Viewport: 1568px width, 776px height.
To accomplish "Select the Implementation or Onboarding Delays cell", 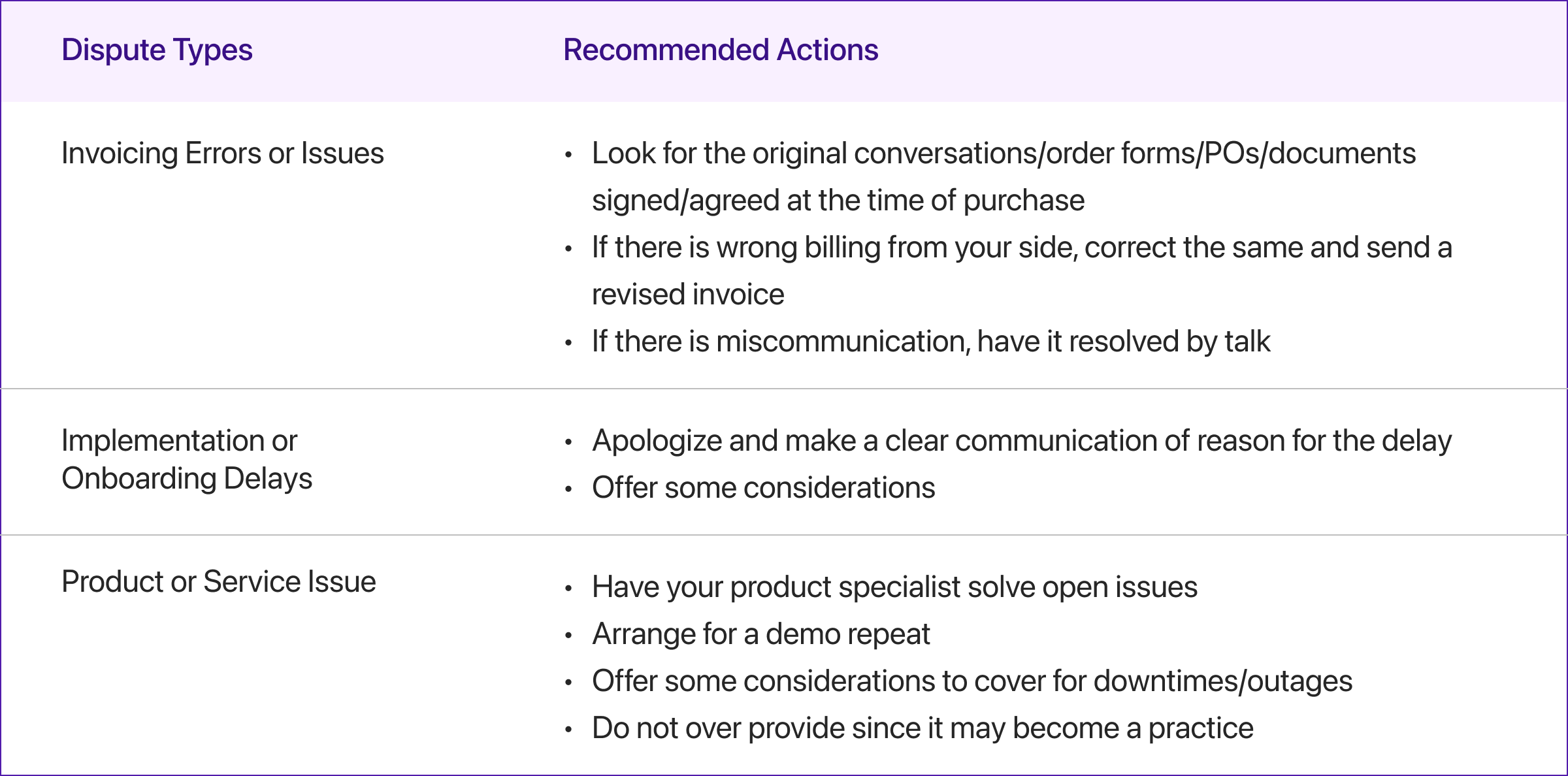I will click(x=187, y=459).
